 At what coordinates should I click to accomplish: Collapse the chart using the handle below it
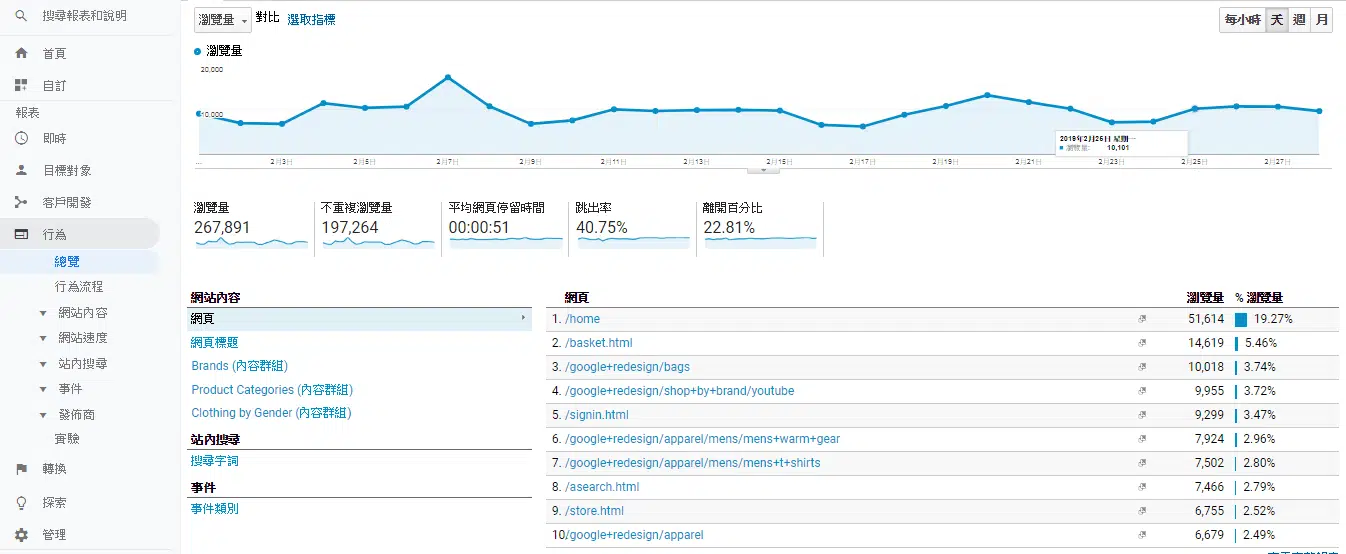(x=763, y=170)
